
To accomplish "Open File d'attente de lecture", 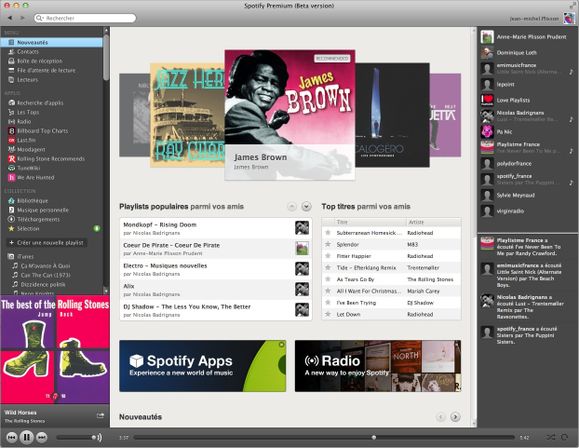I will [x=46, y=70].
